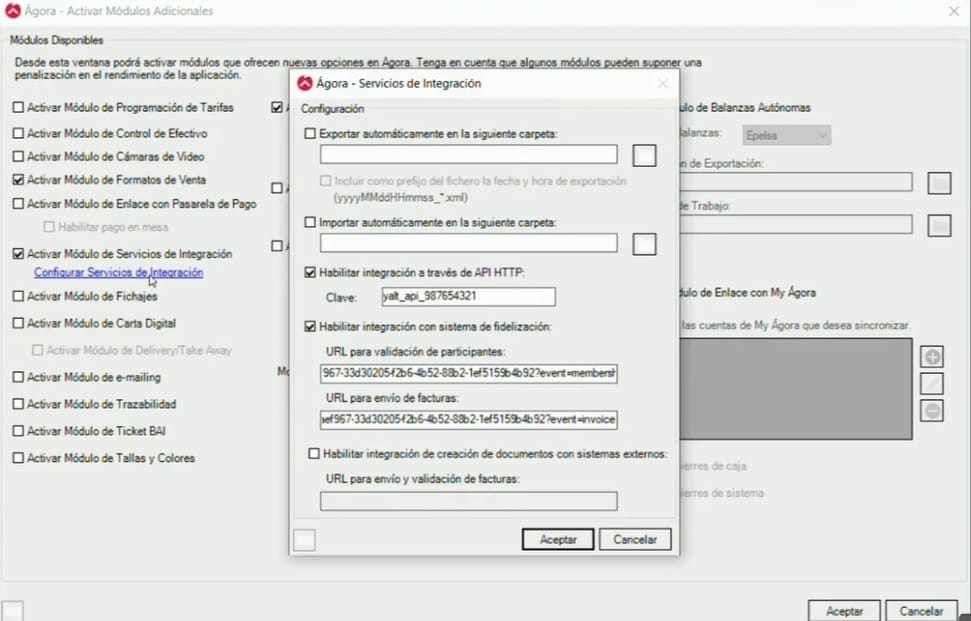
Task: Click the browse button for import folder
Action: coord(644,244)
